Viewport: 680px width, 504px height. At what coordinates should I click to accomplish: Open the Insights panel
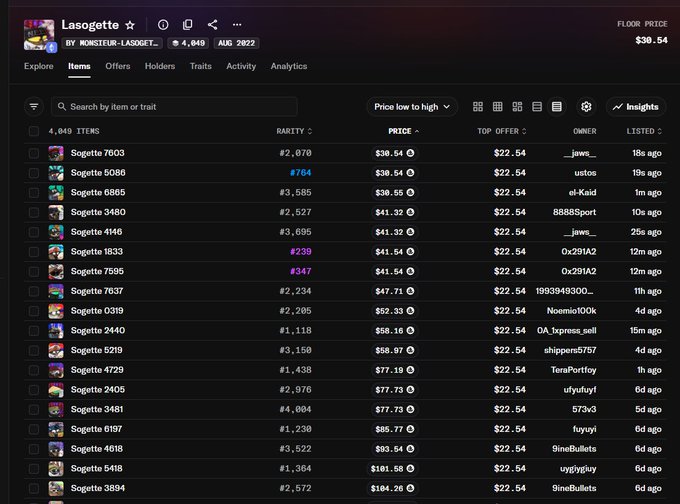(x=636, y=107)
